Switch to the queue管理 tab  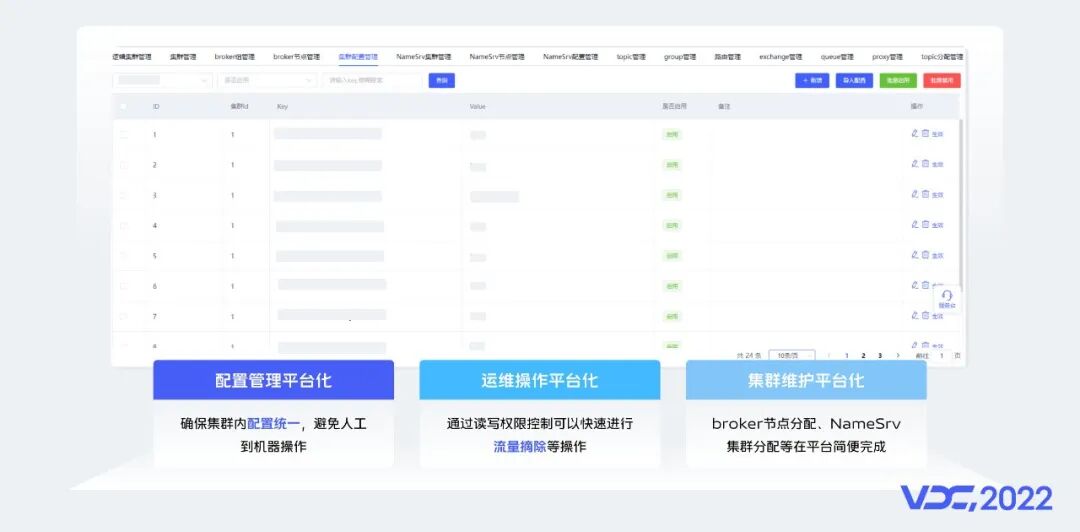(x=837, y=57)
